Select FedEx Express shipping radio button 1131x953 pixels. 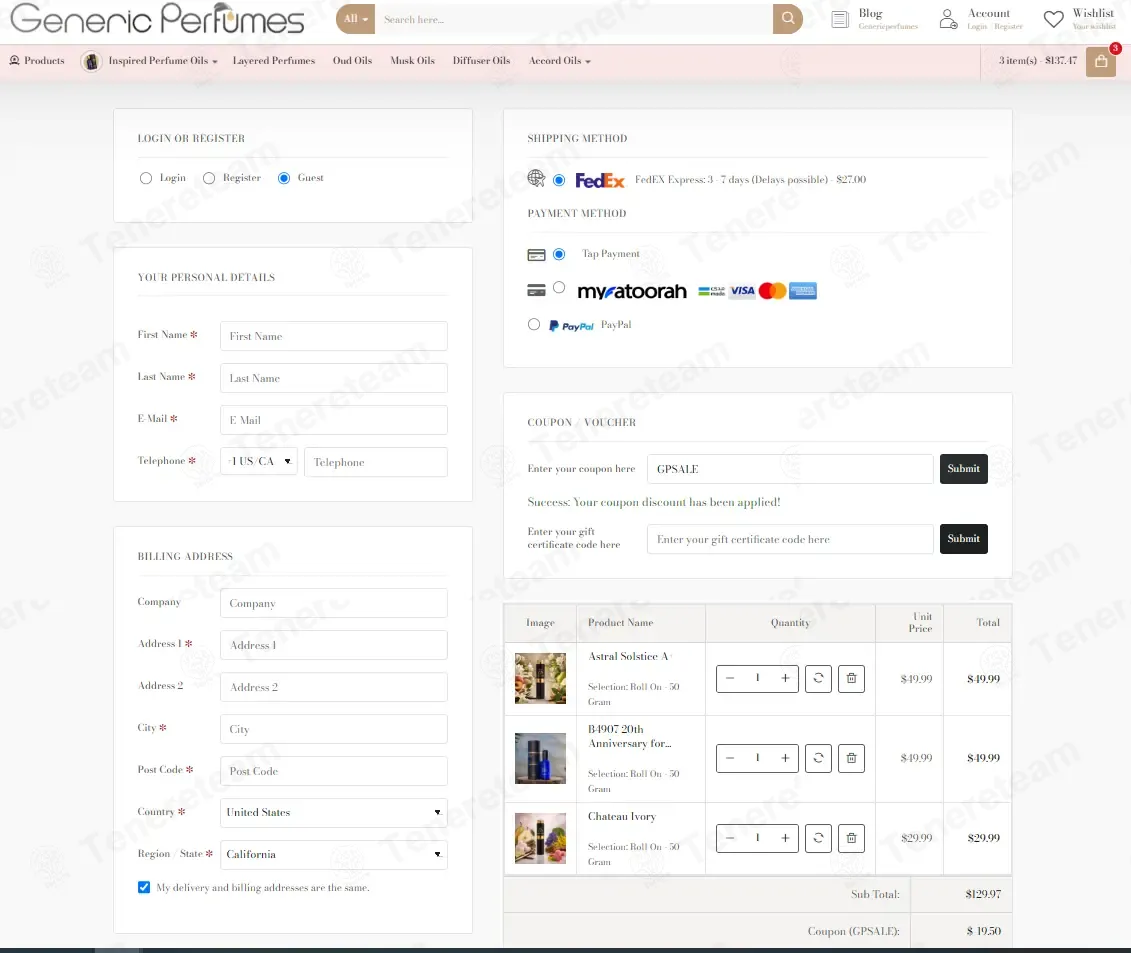coord(559,180)
